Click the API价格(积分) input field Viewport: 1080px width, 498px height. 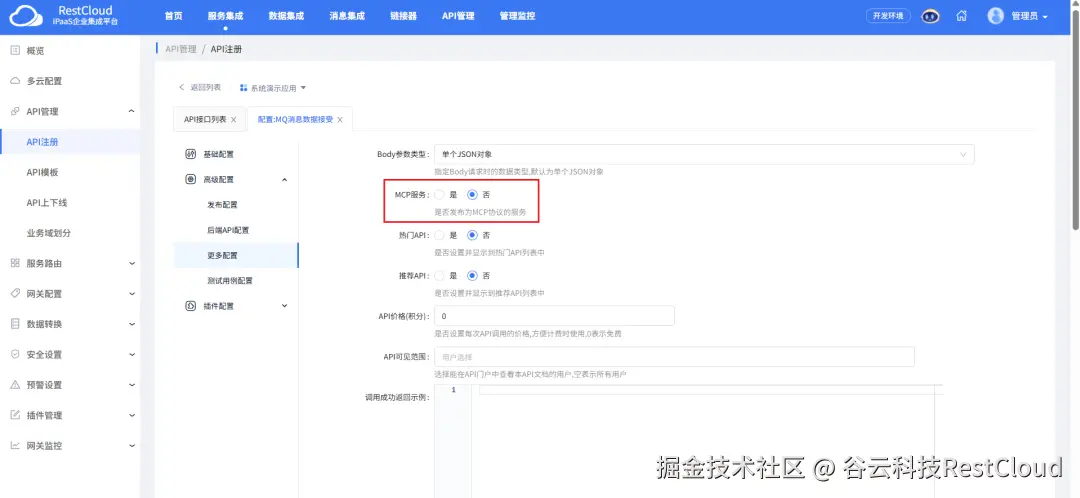[554, 316]
